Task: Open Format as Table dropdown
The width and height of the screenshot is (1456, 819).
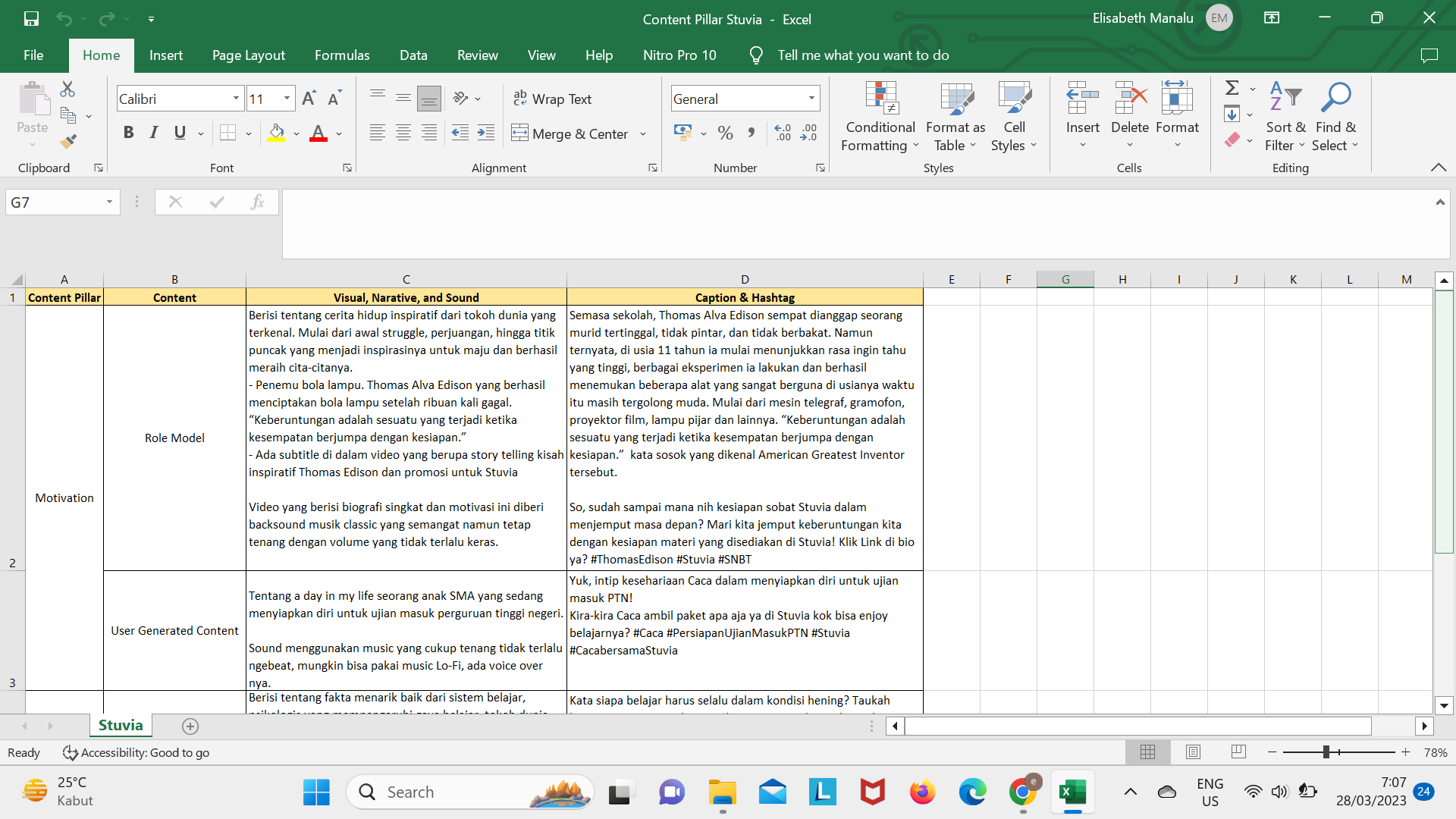Action: click(x=955, y=116)
